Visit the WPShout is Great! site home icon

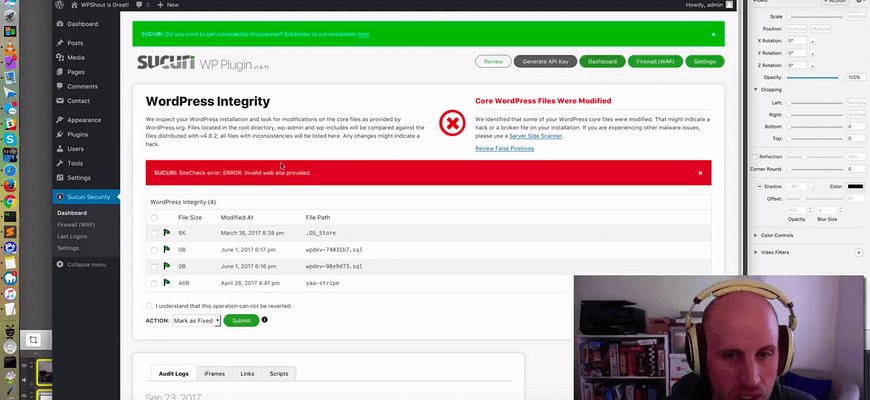[75, 4]
